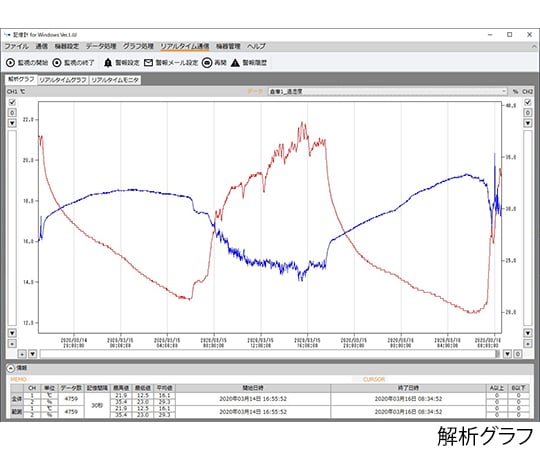This screenshot has width=540, height=450.
Task: Click down arrow under CH1 zero button
Action: tap(12, 123)
